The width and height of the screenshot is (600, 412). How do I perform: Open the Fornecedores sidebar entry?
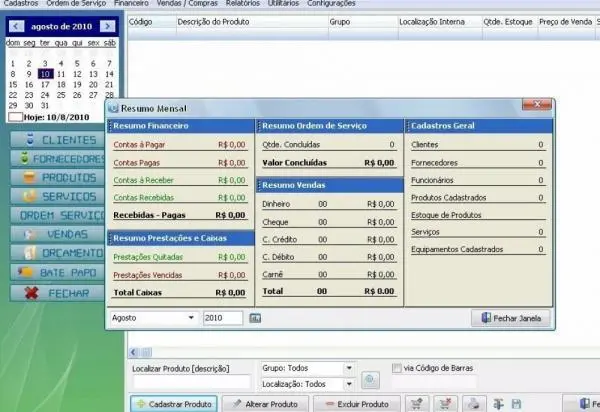click(x=60, y=159)
